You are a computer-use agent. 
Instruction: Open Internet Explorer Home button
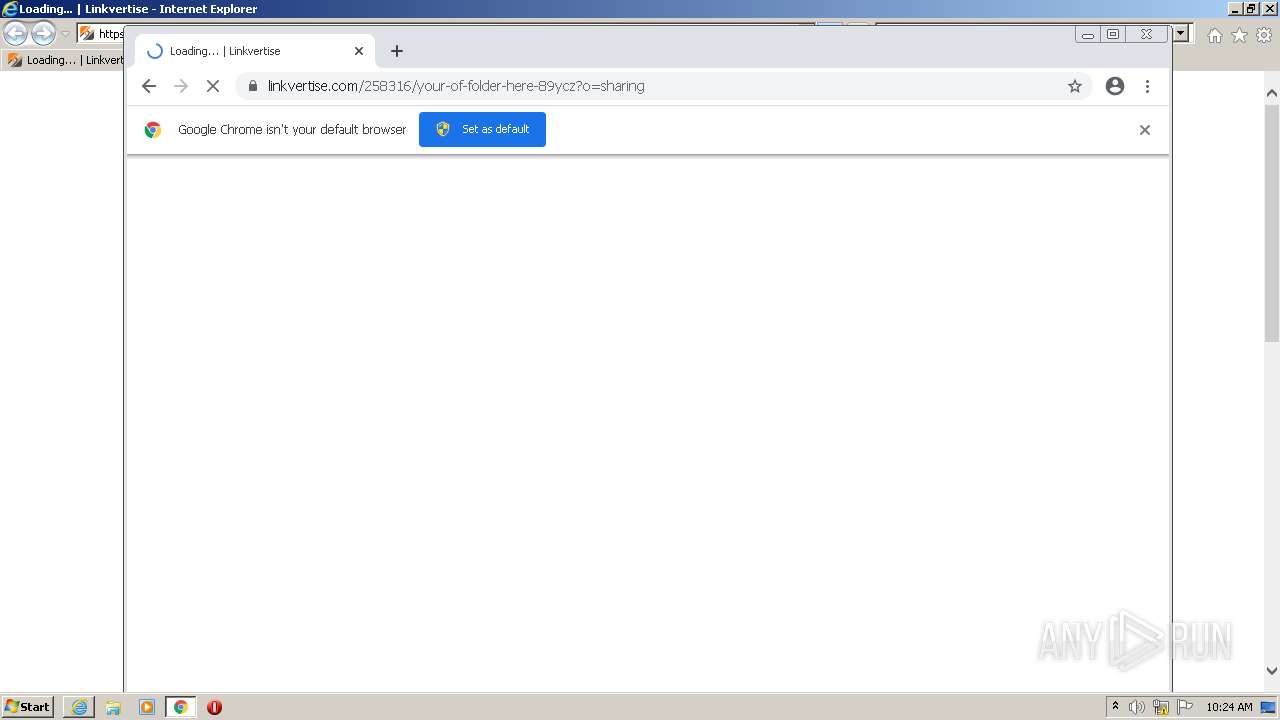1214,35
